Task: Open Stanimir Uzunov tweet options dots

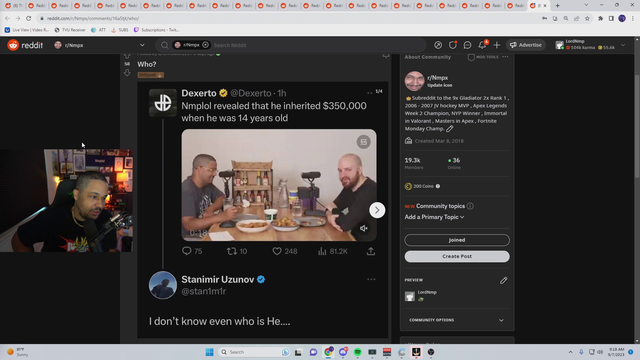Action: point(371,279)
